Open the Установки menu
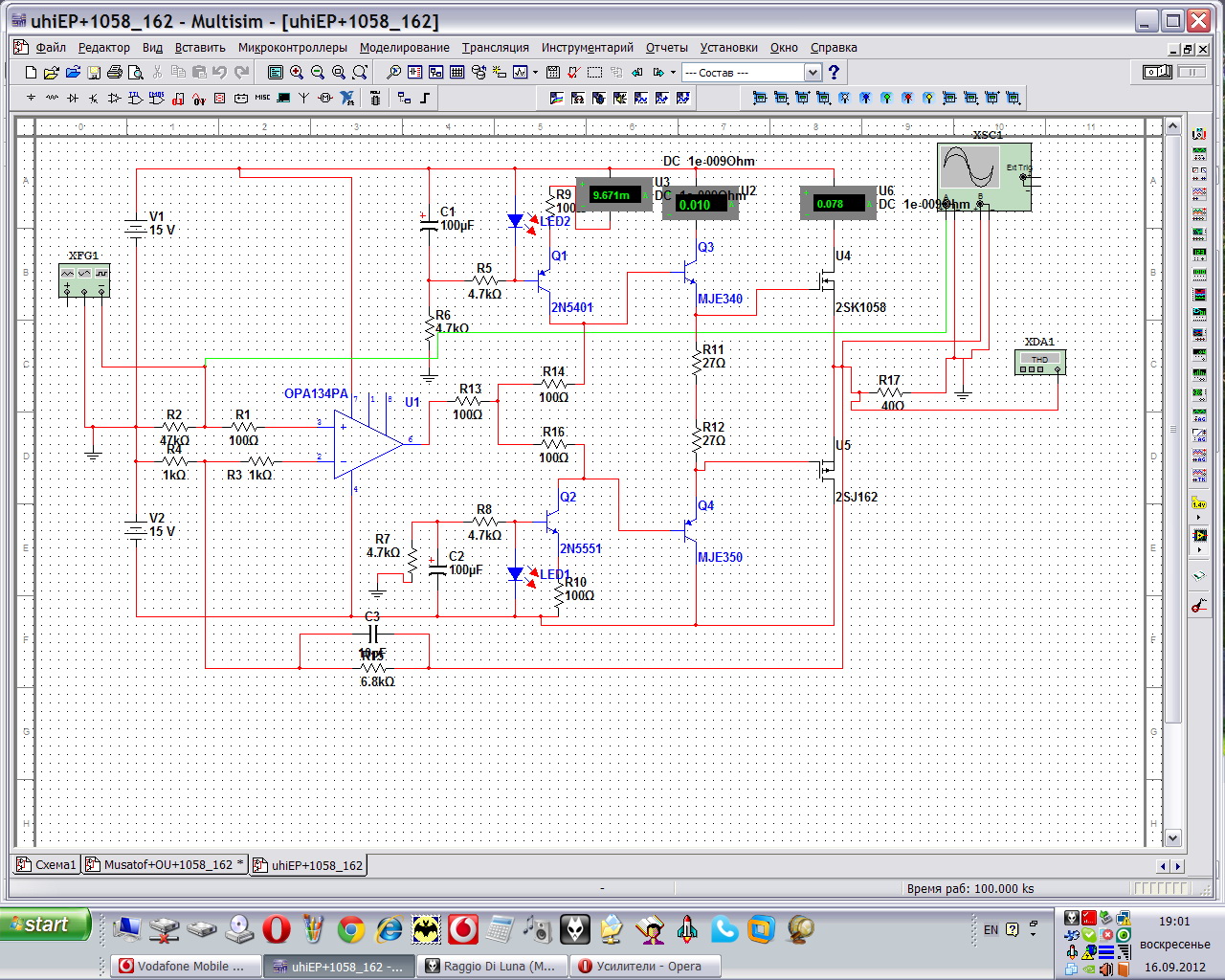1225x980 pixels. tap(728, 47)
